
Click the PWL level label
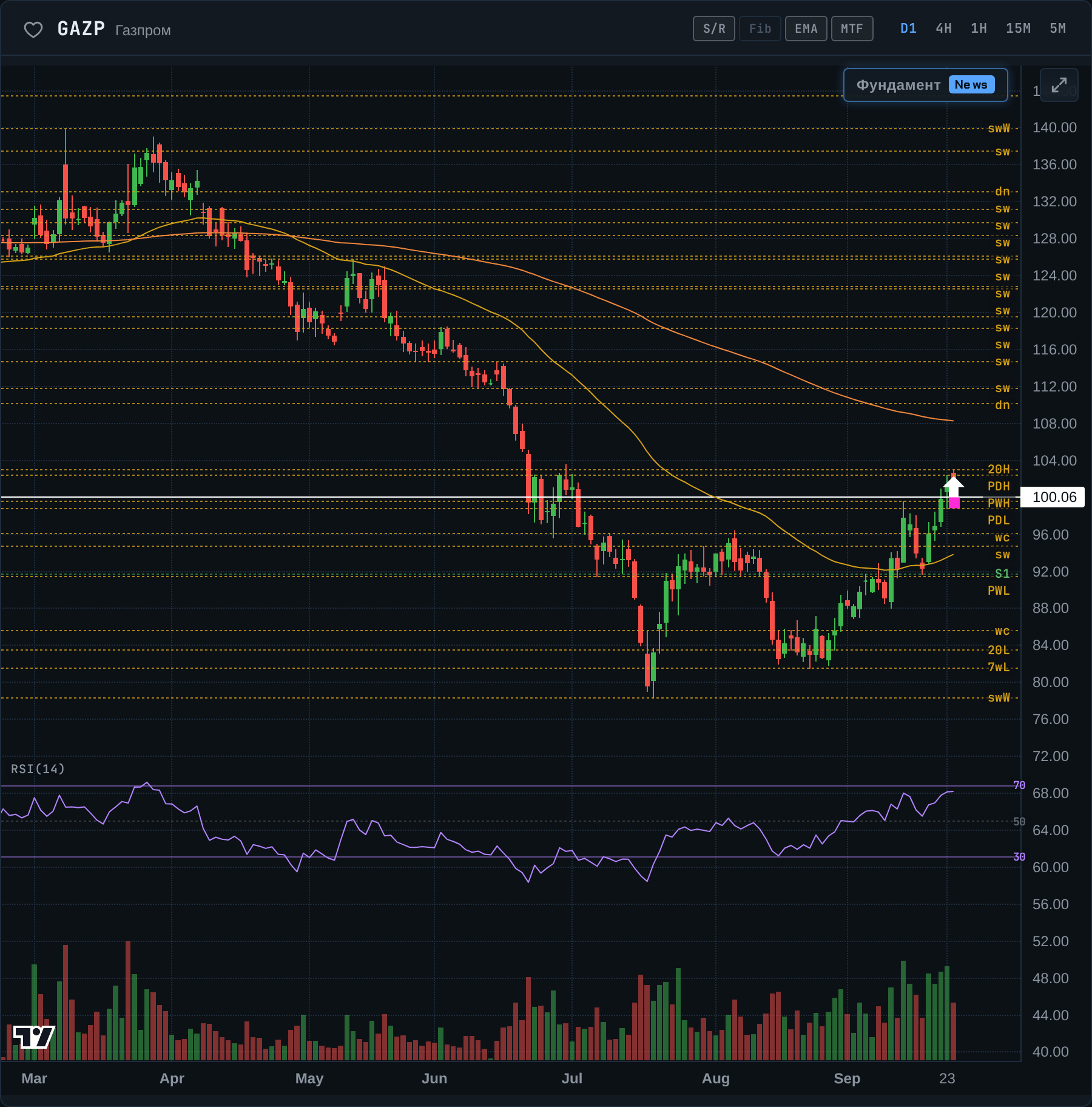[x=999, y=591]
